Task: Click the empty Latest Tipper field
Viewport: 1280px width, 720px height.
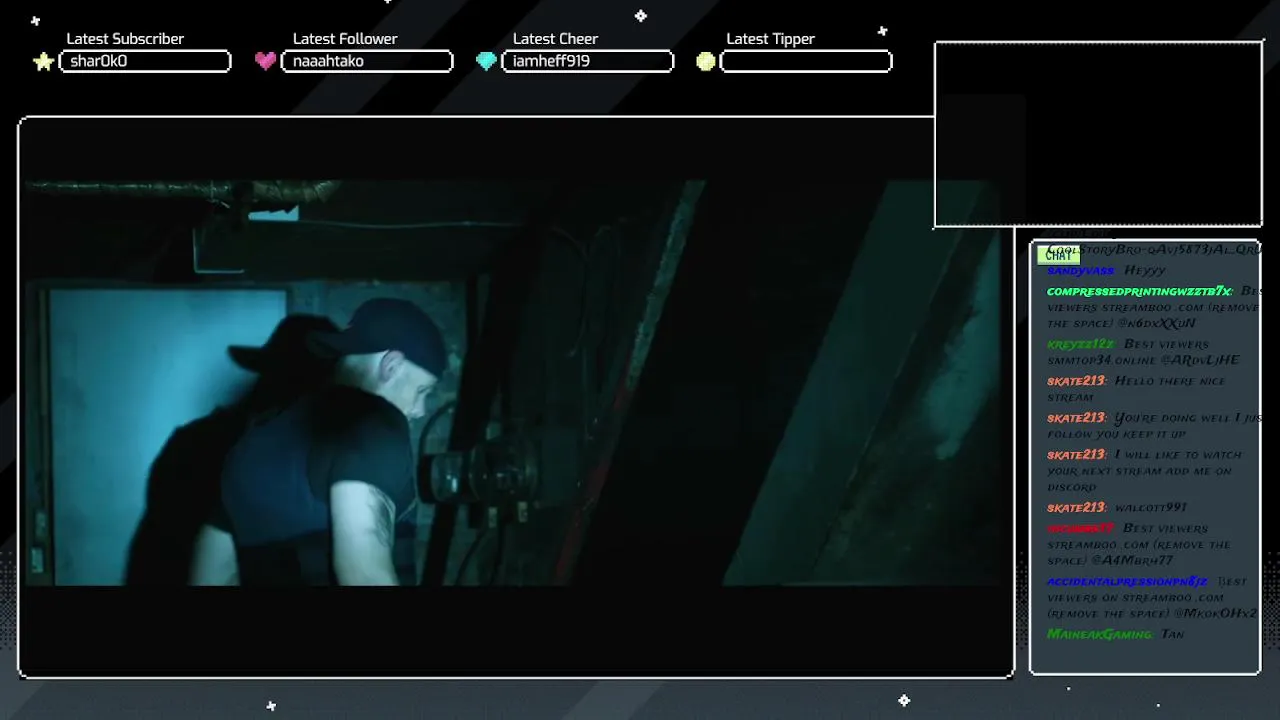Action: 806,61
